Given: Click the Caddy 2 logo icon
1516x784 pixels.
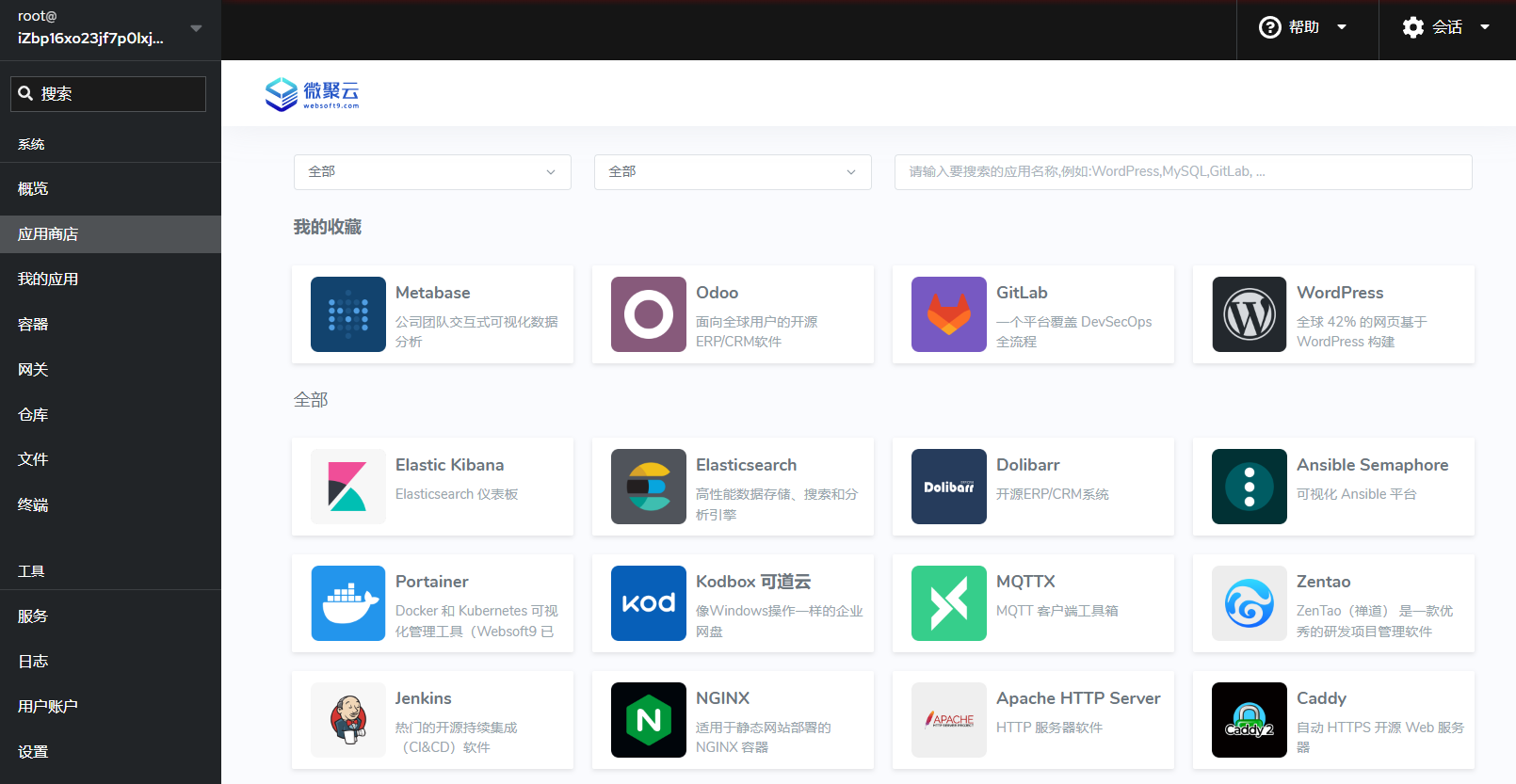Looking at the screenshot, I should pos(1249,720).
